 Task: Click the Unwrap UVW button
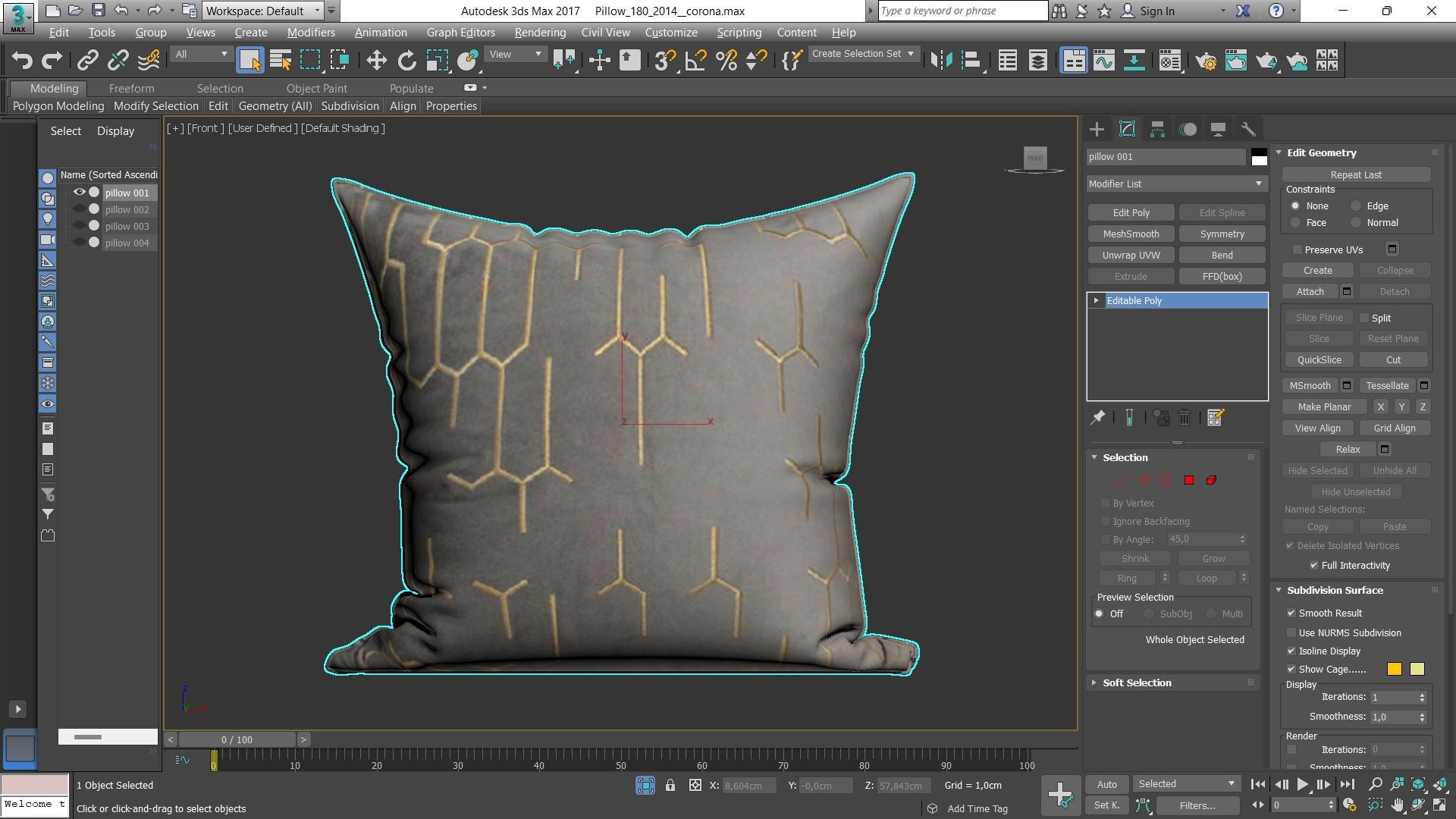click(1131, 255)
